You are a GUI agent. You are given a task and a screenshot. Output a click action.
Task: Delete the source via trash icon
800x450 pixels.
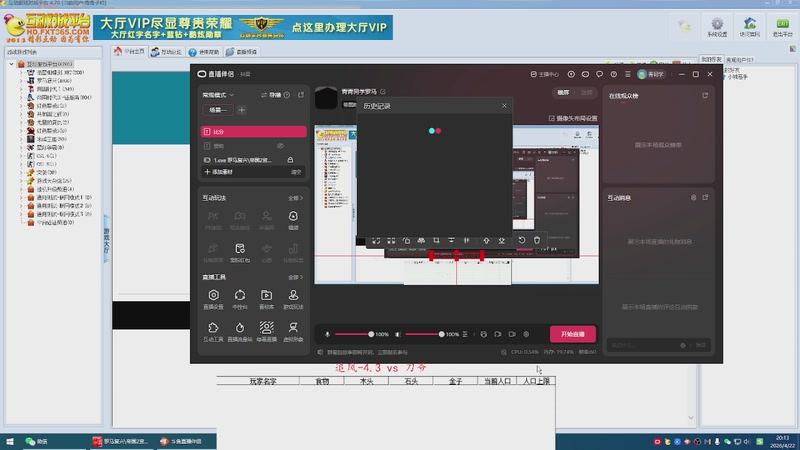point(537,240)
